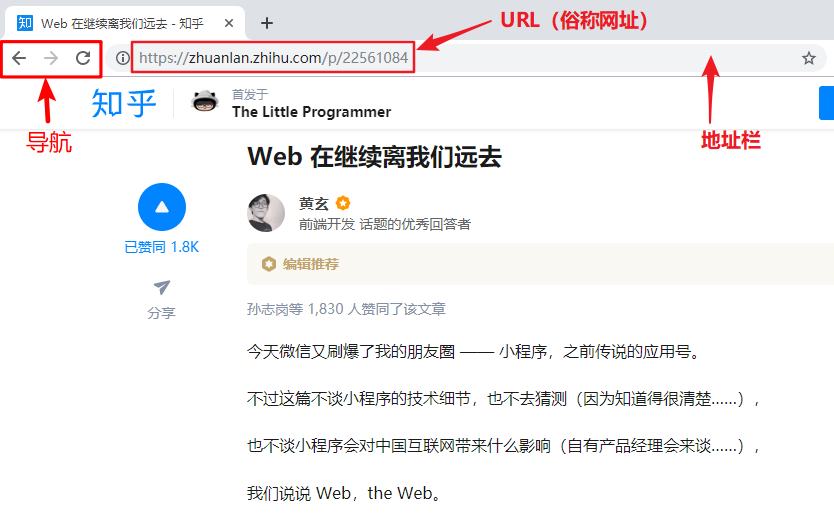Viewport: 834px width, 523px height.
Task: Select the 'Web 在继续离我们远去 - 知乎' tab
Action: click(x=125, y=23)
